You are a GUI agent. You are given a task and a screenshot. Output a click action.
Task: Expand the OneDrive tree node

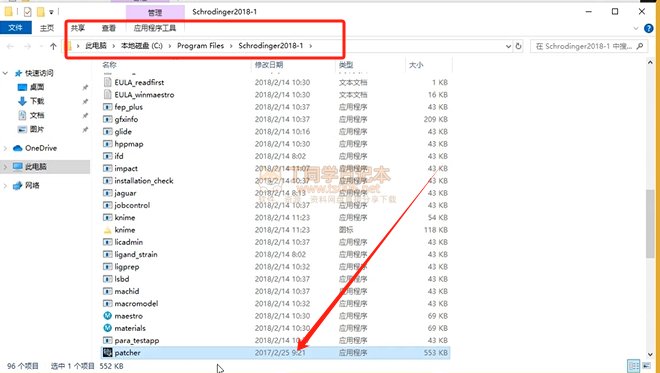5,148
